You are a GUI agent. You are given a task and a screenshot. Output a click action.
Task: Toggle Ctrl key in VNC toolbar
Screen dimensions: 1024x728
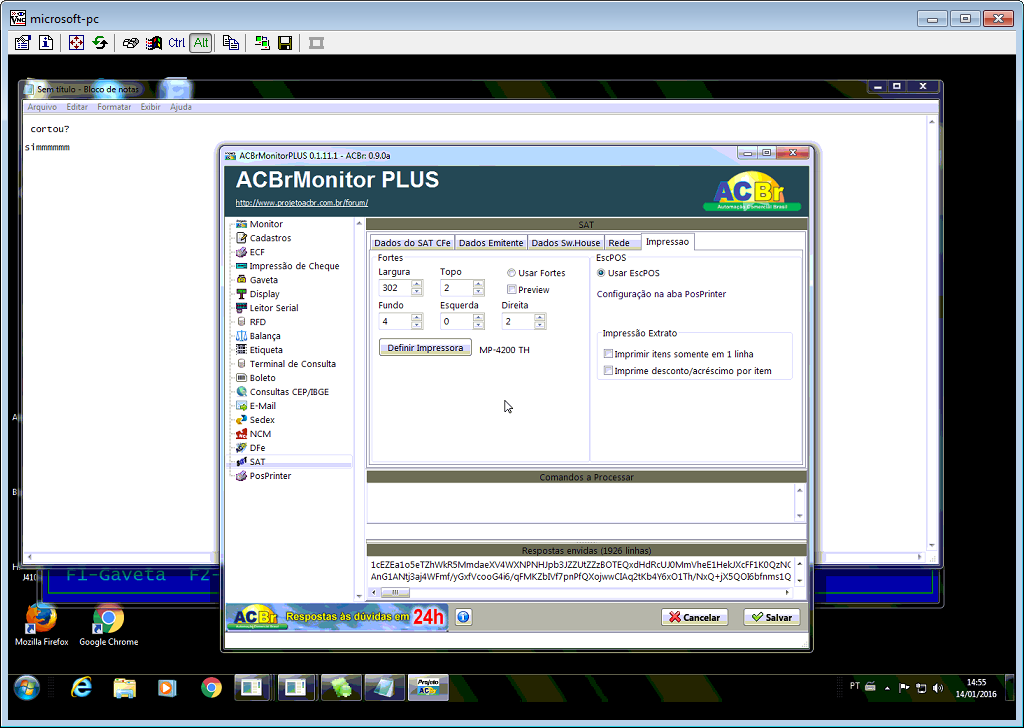pos(176,43)
